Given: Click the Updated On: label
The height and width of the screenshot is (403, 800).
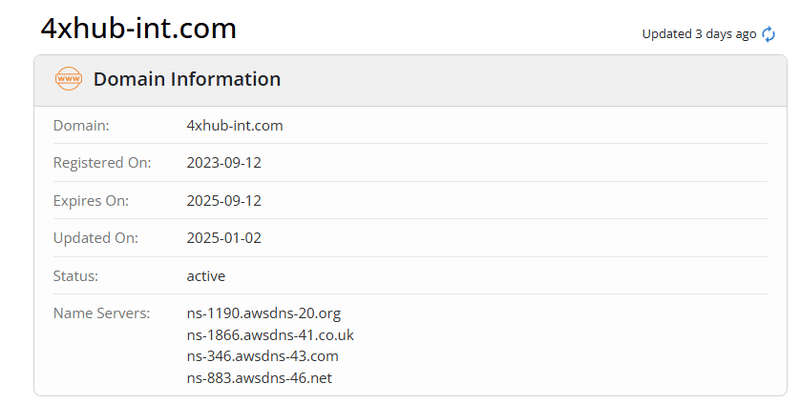Looking at the screenshot, I should click(x=95, y=238).
